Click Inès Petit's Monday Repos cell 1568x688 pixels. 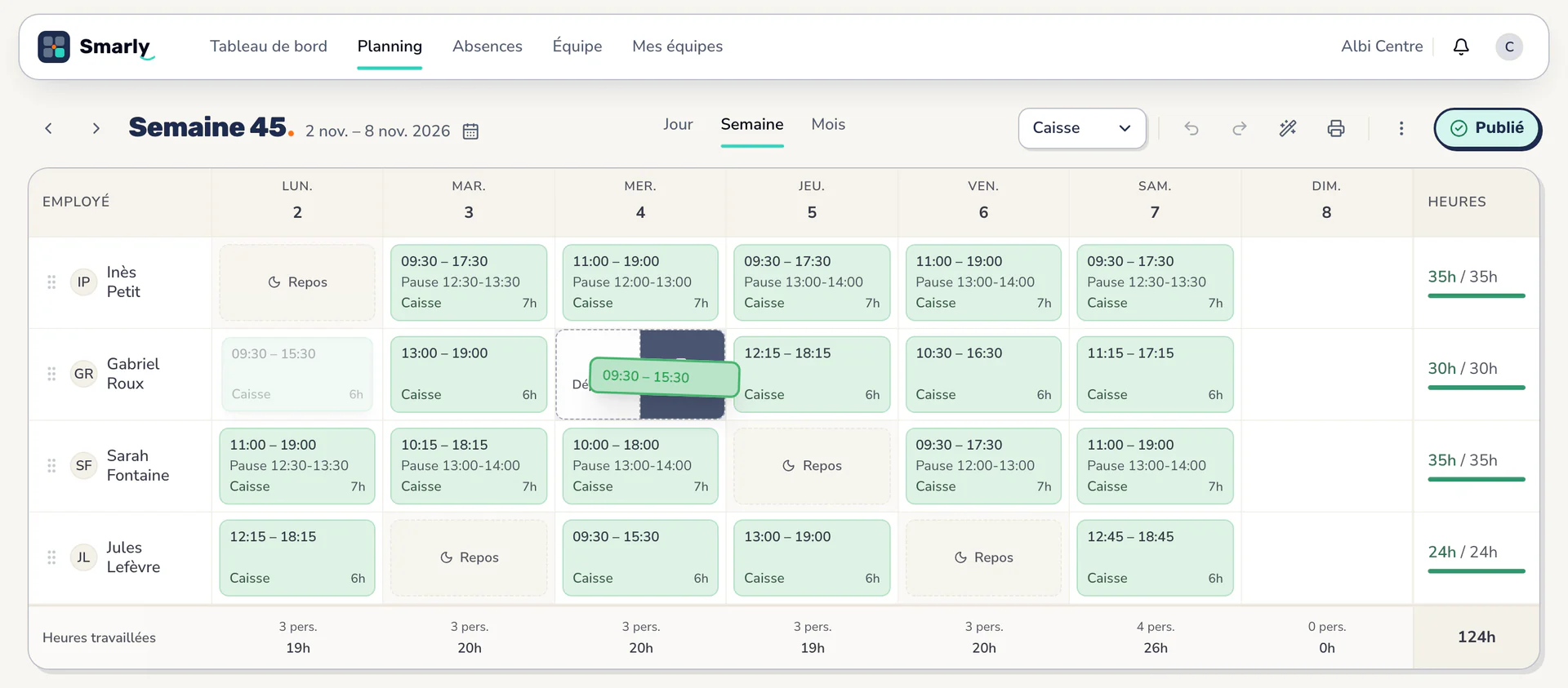[297, 282]
